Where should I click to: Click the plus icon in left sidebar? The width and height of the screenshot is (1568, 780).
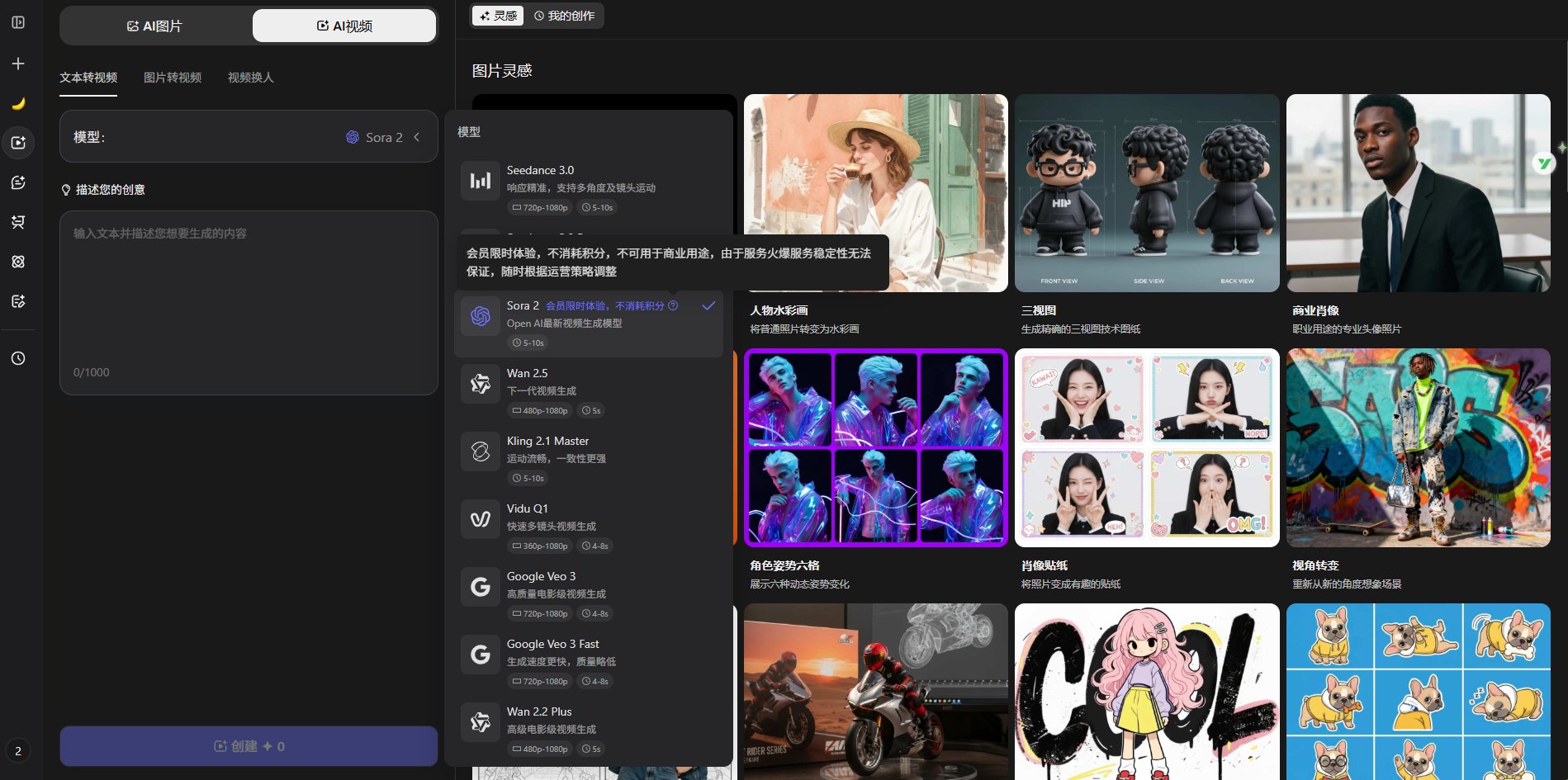18,64
